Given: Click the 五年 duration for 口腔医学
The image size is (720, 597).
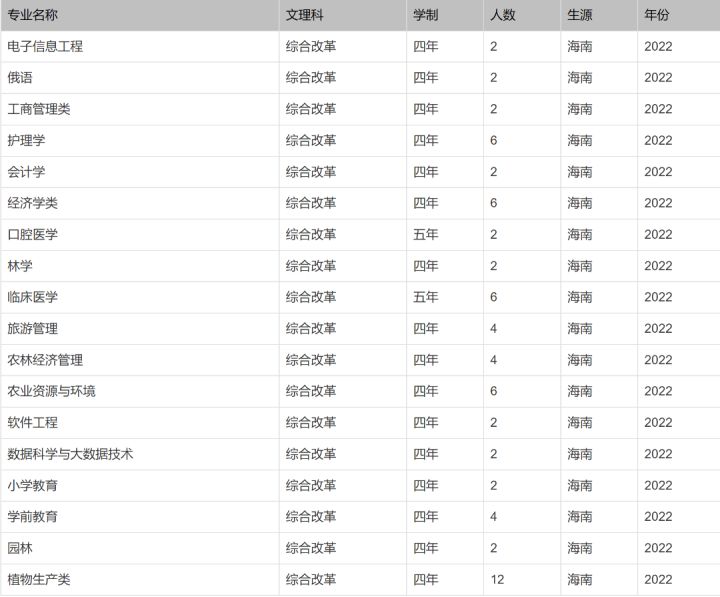Looking at the screenshot, I should (426, 234).
